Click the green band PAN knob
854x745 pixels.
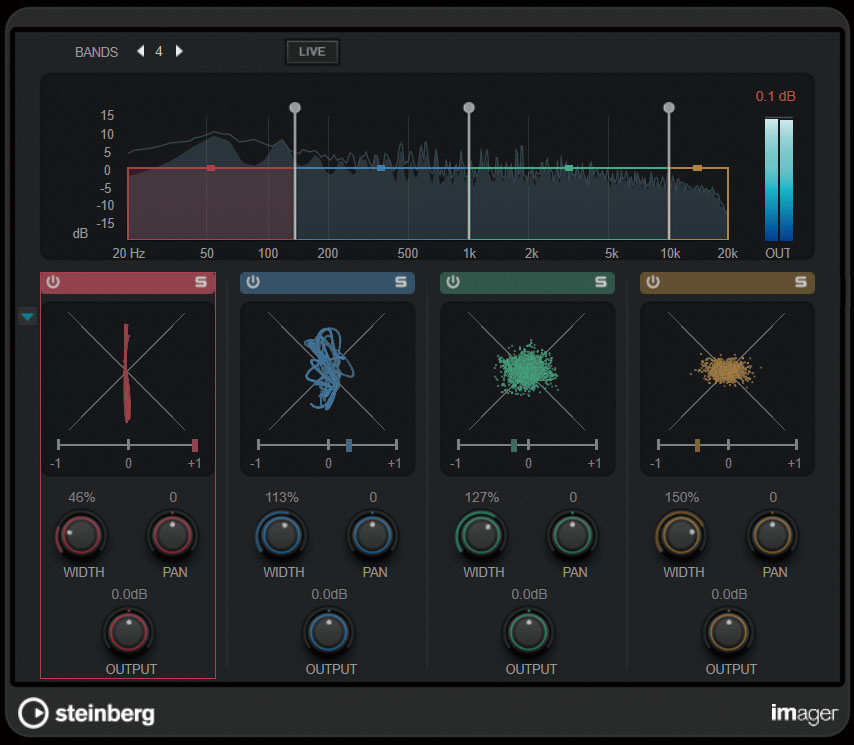click(x=572, y=534)
